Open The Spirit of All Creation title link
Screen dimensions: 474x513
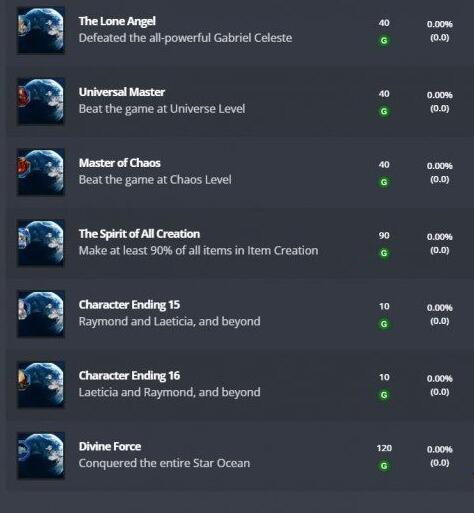(139, 234)
